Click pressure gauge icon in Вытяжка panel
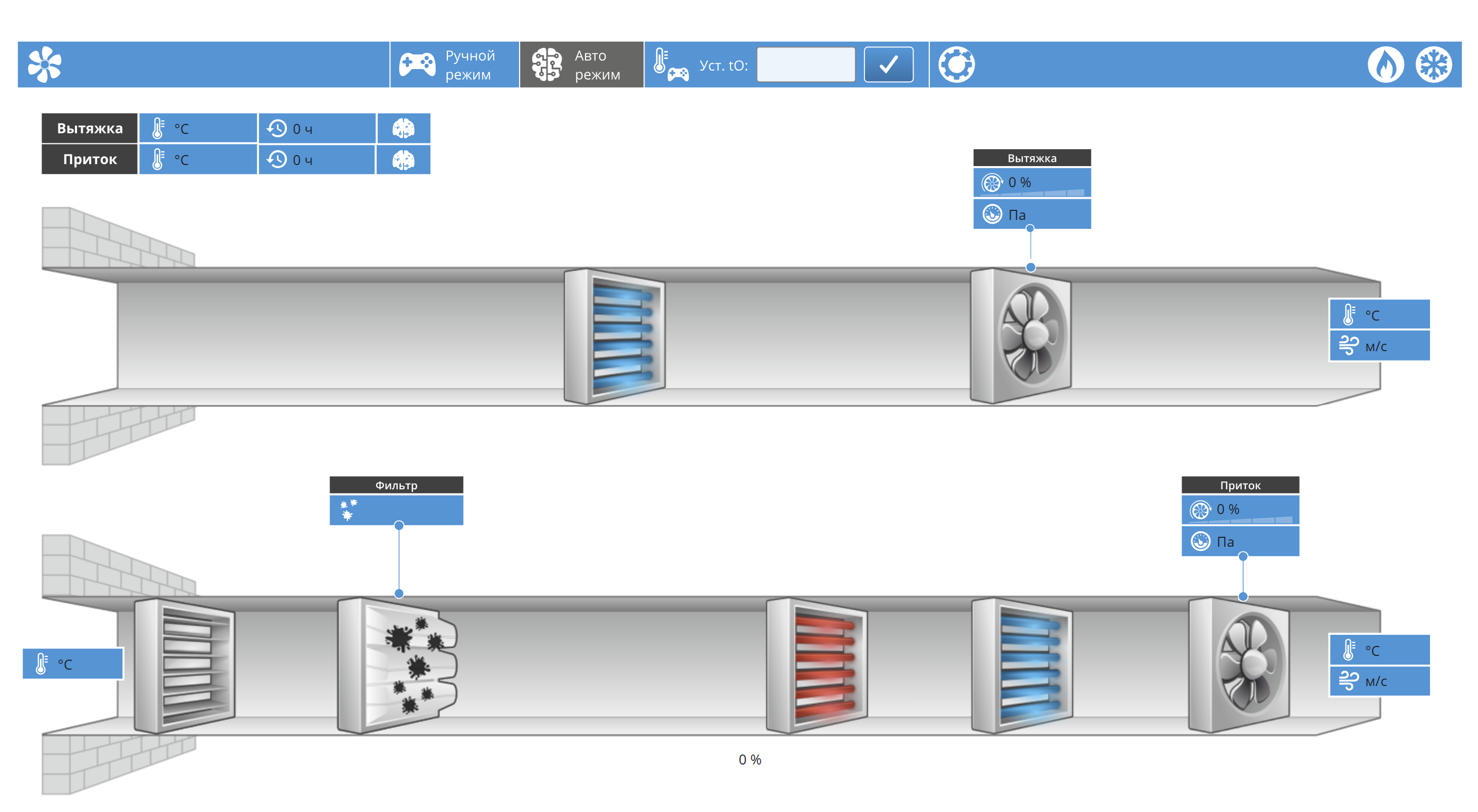 pos(992,215)
